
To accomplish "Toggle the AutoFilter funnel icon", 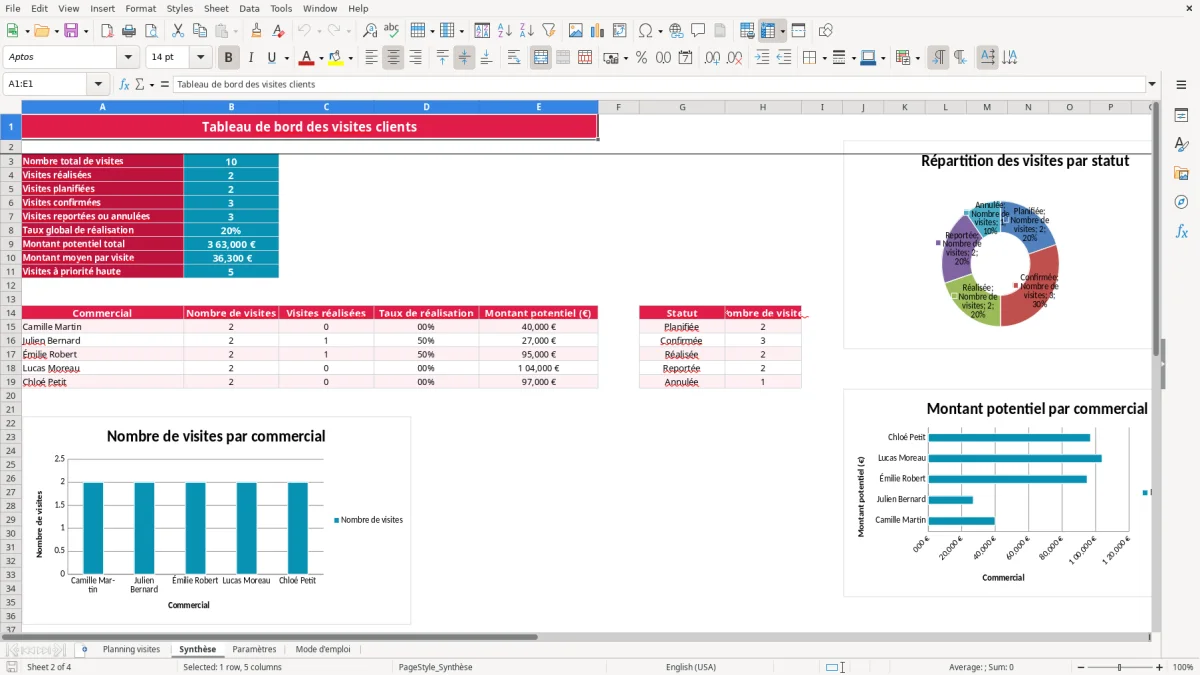I will tap(548, 31).
